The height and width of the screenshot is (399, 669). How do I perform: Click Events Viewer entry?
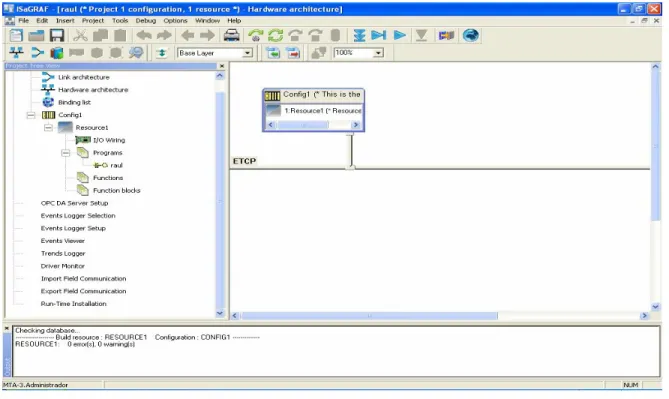click(x=63, y=241)
